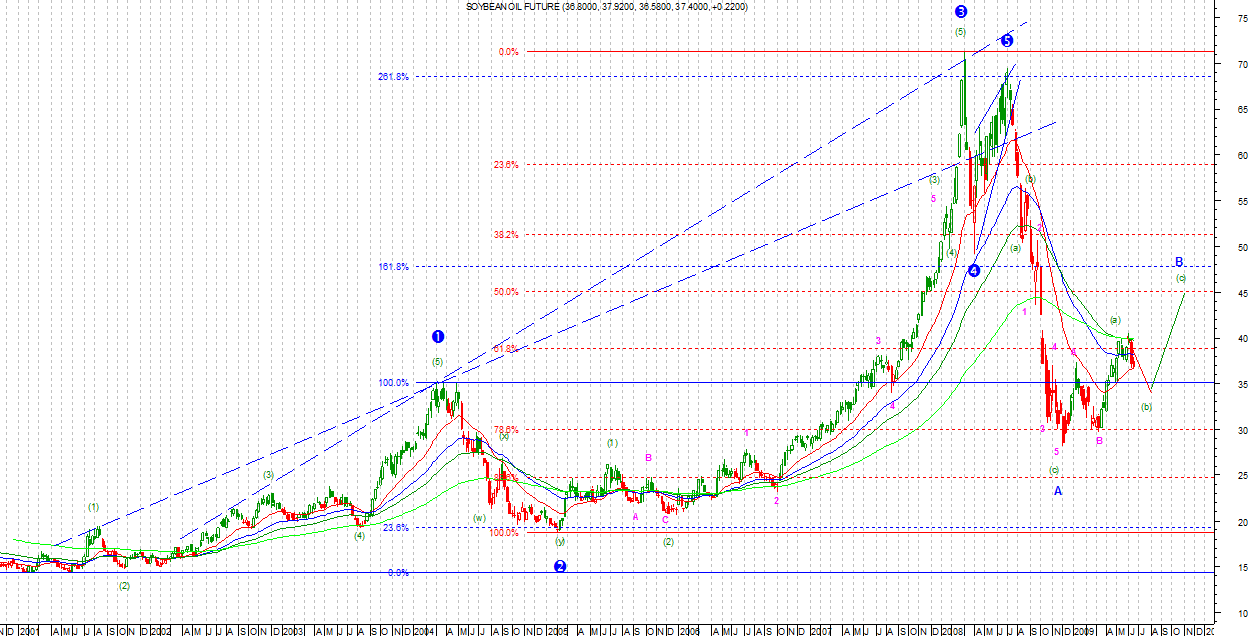Select the red 38.2% retracement label
1250x636 pixels.
(x=505, y=235)
